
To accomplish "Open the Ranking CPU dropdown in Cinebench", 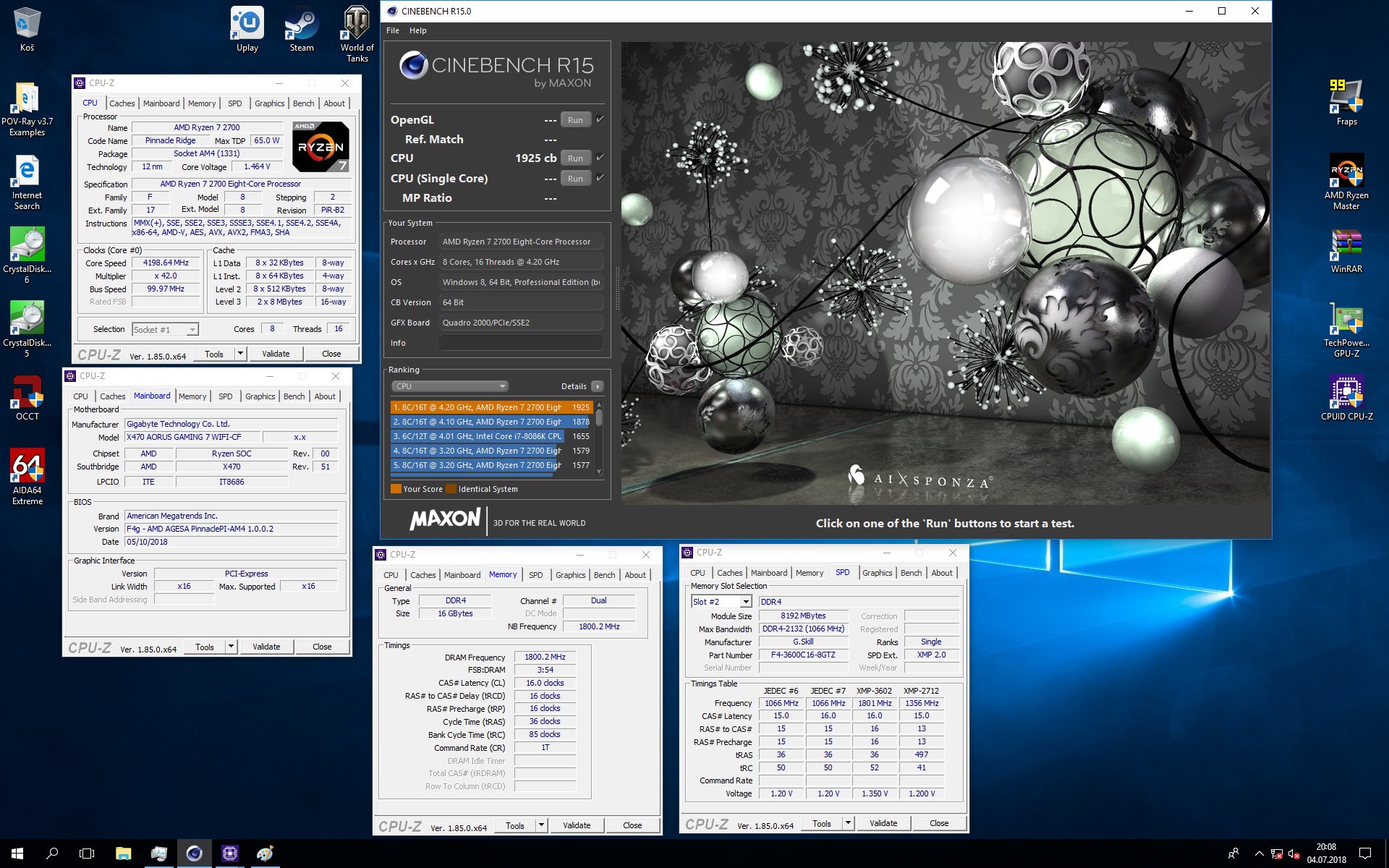I will (x=449, y=386).
